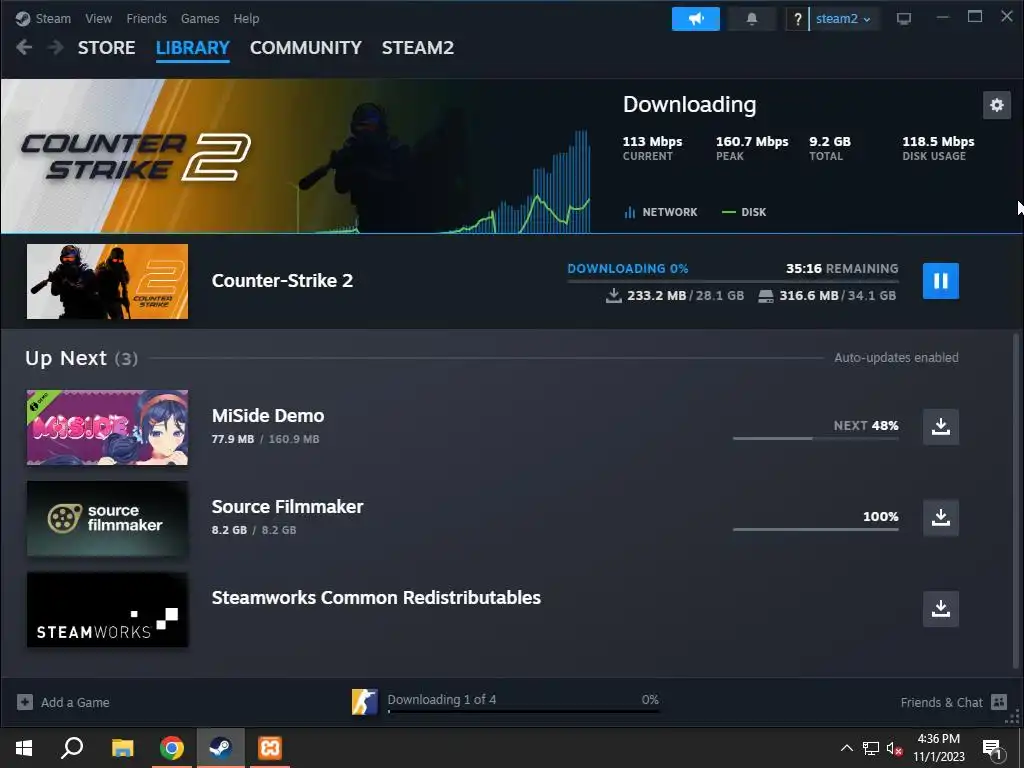Open Google Chrome from taskbar

(172, 748)
